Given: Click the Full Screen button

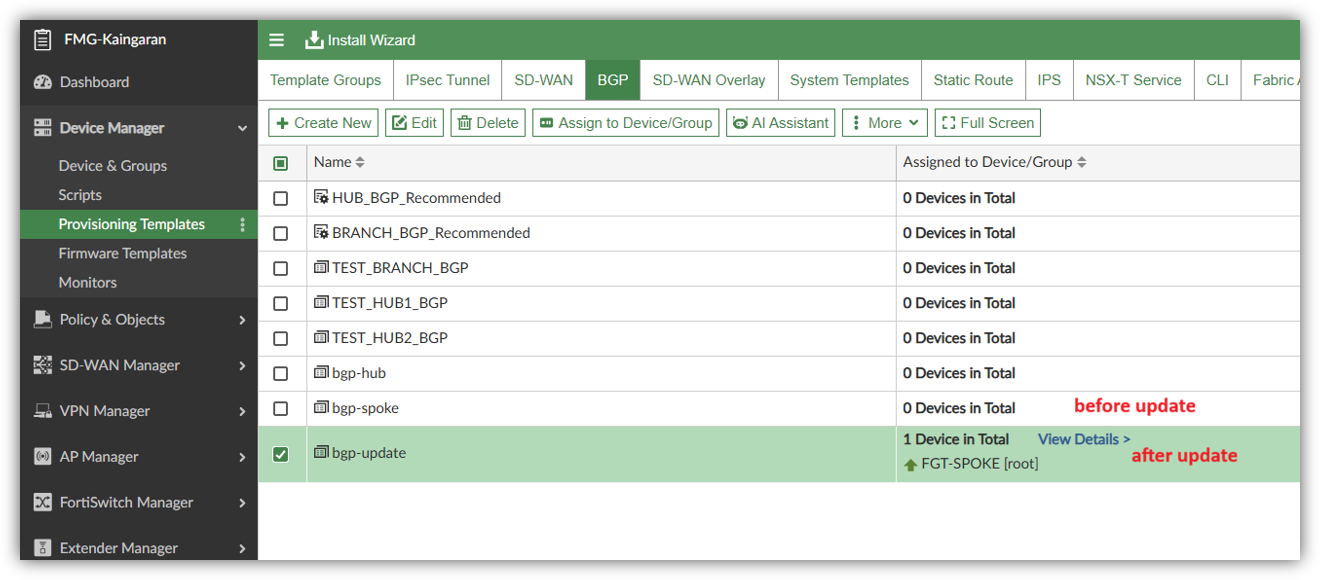Looking at the screenshot, I should (x=988, y=123).
